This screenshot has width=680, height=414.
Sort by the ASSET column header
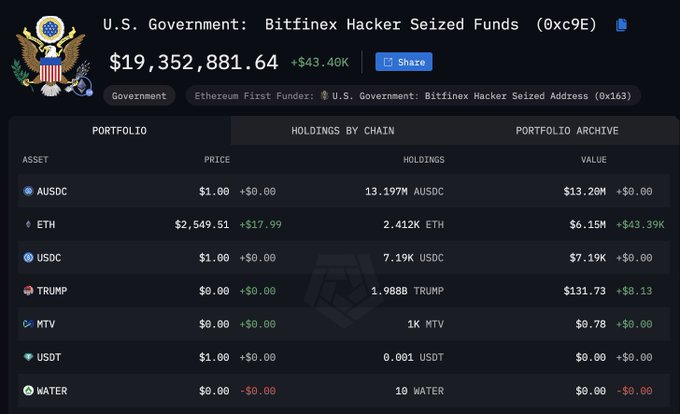click(35, 160)
